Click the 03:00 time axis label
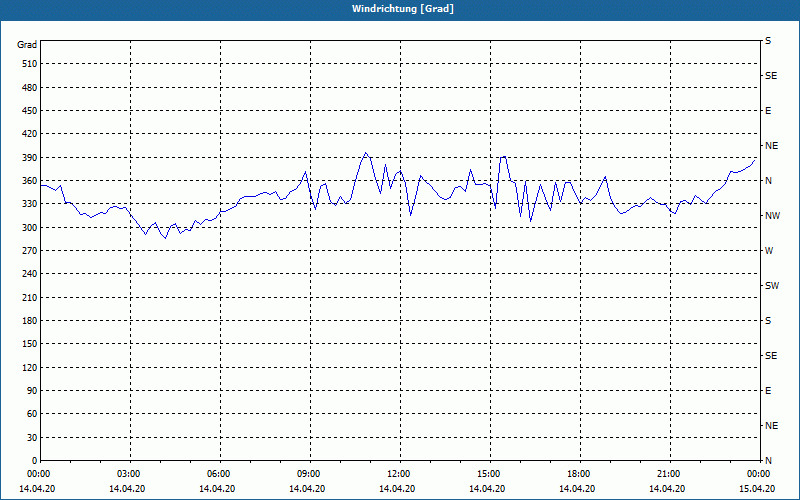Screen dimensions: 800x500 pyautogui.click(x=130, y=473)
